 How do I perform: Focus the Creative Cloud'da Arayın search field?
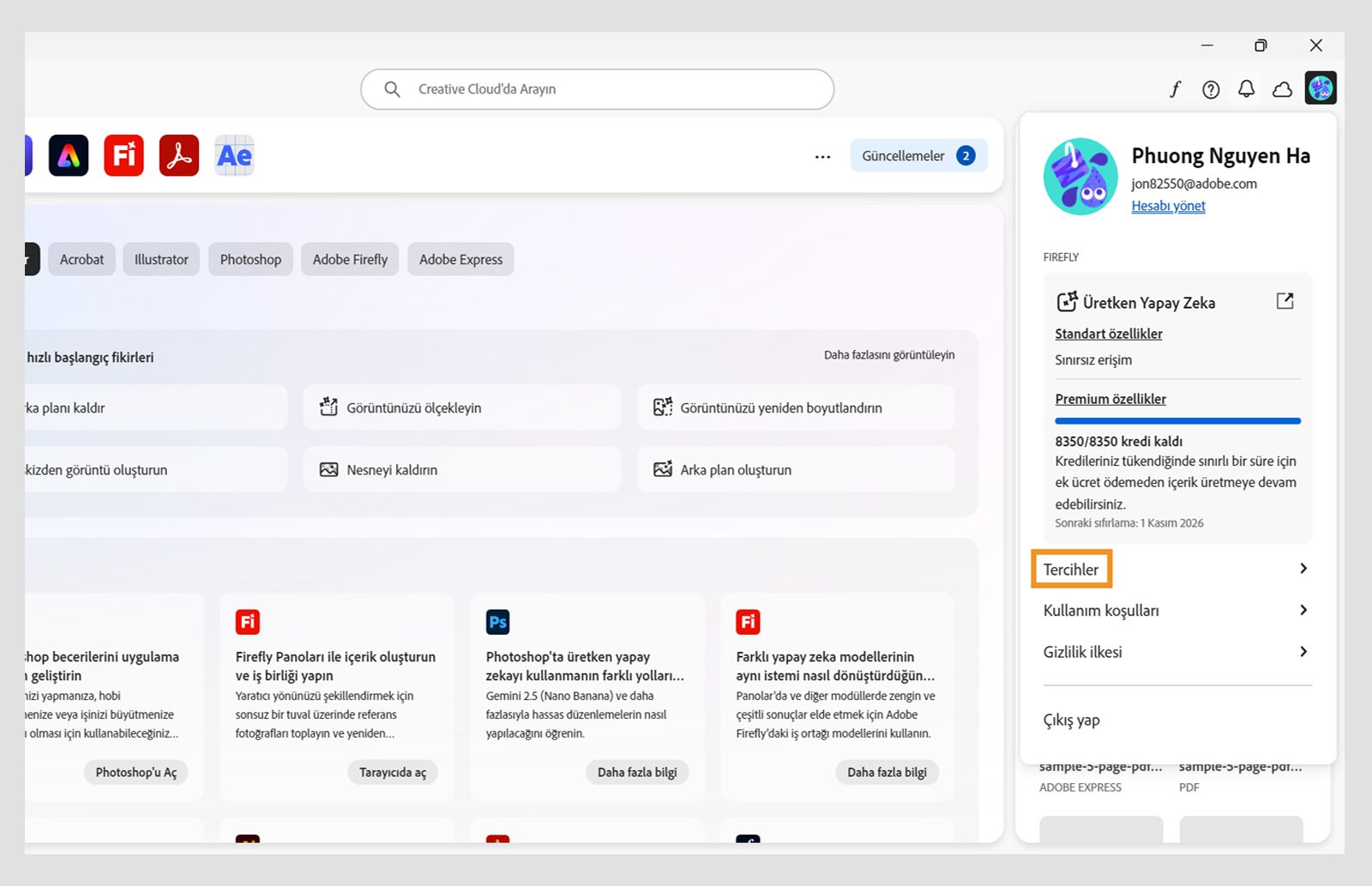(598, 89)
